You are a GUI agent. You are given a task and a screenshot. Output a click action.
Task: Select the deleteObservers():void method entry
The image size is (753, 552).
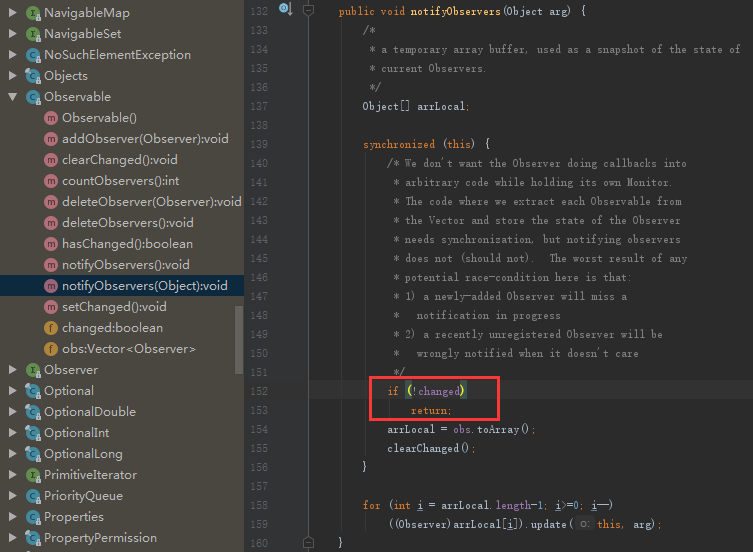(127, 223)
